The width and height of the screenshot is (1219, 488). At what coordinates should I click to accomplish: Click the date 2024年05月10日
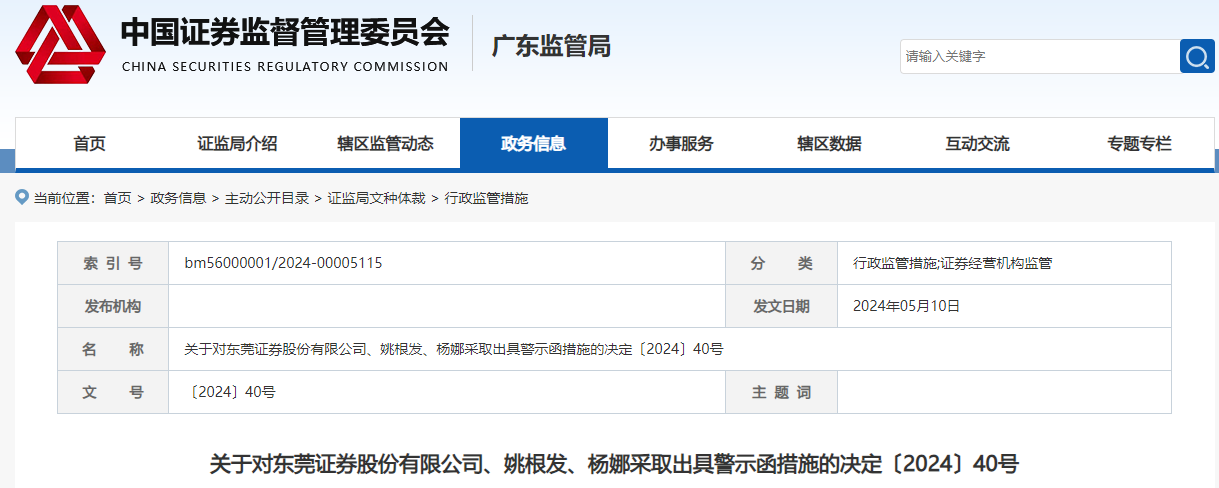[906, 306]
